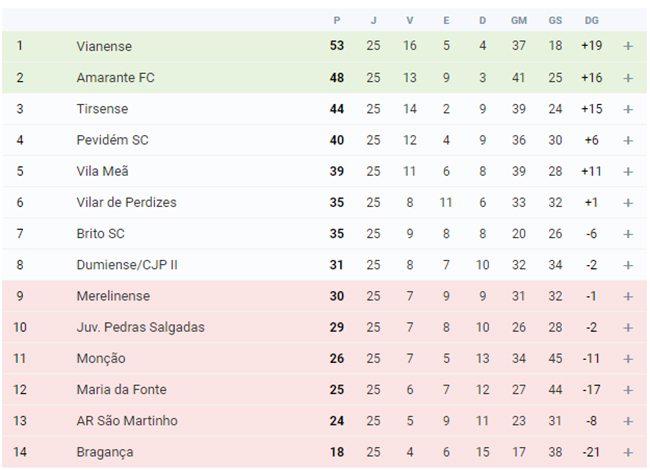Open the Vianense team name link
Viewport: 650px width, 470px height.
coord(104,46)
